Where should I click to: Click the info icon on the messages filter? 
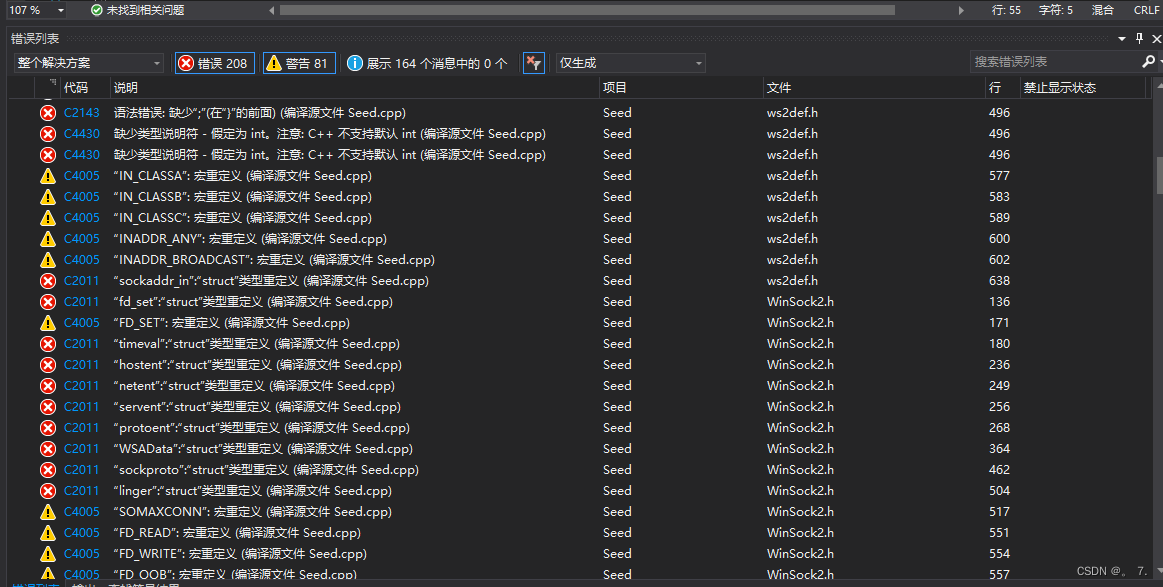pyautogui.click(x=356, y=62)
